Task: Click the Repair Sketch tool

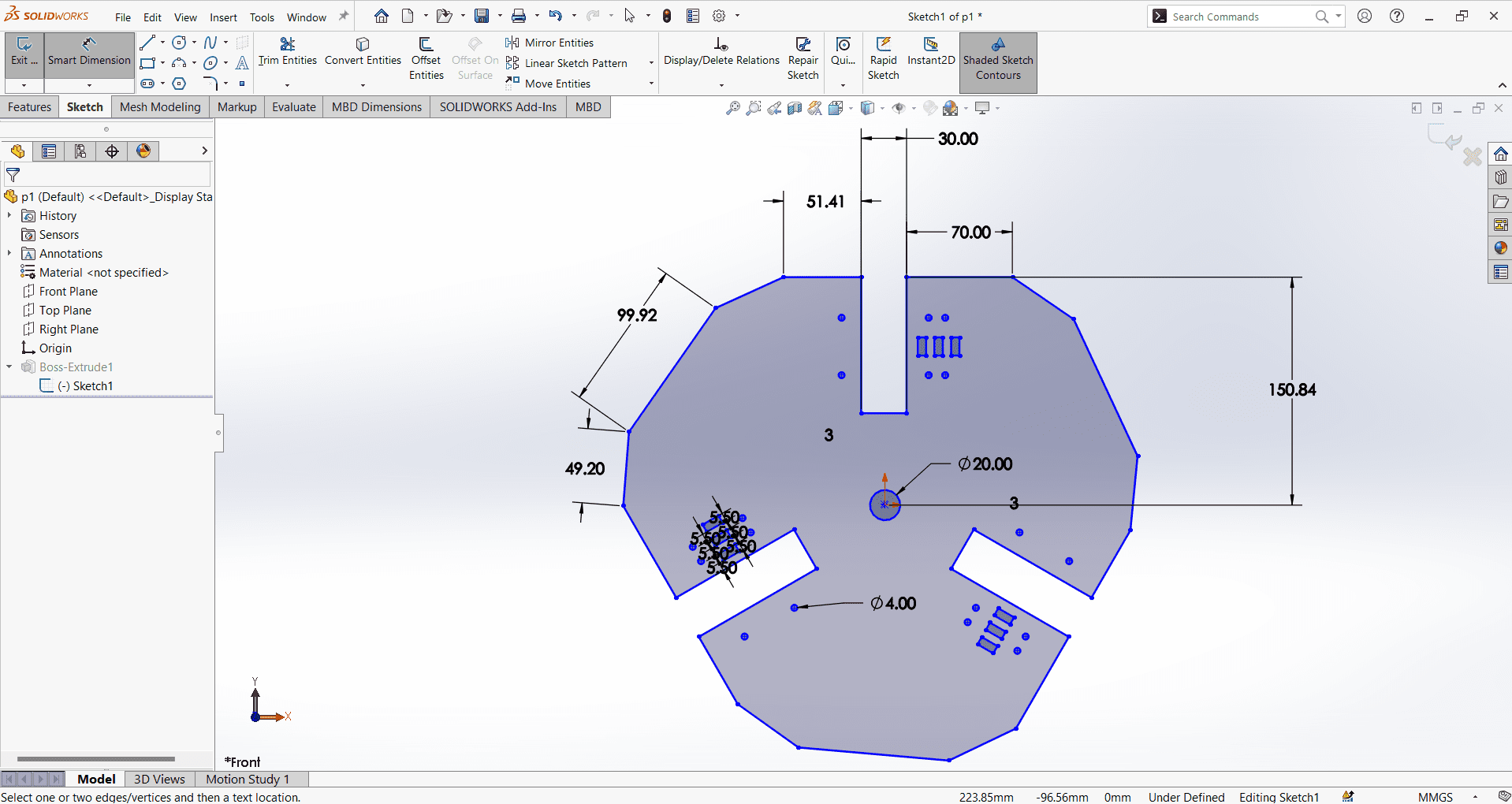Action: [x=803, y=58]
